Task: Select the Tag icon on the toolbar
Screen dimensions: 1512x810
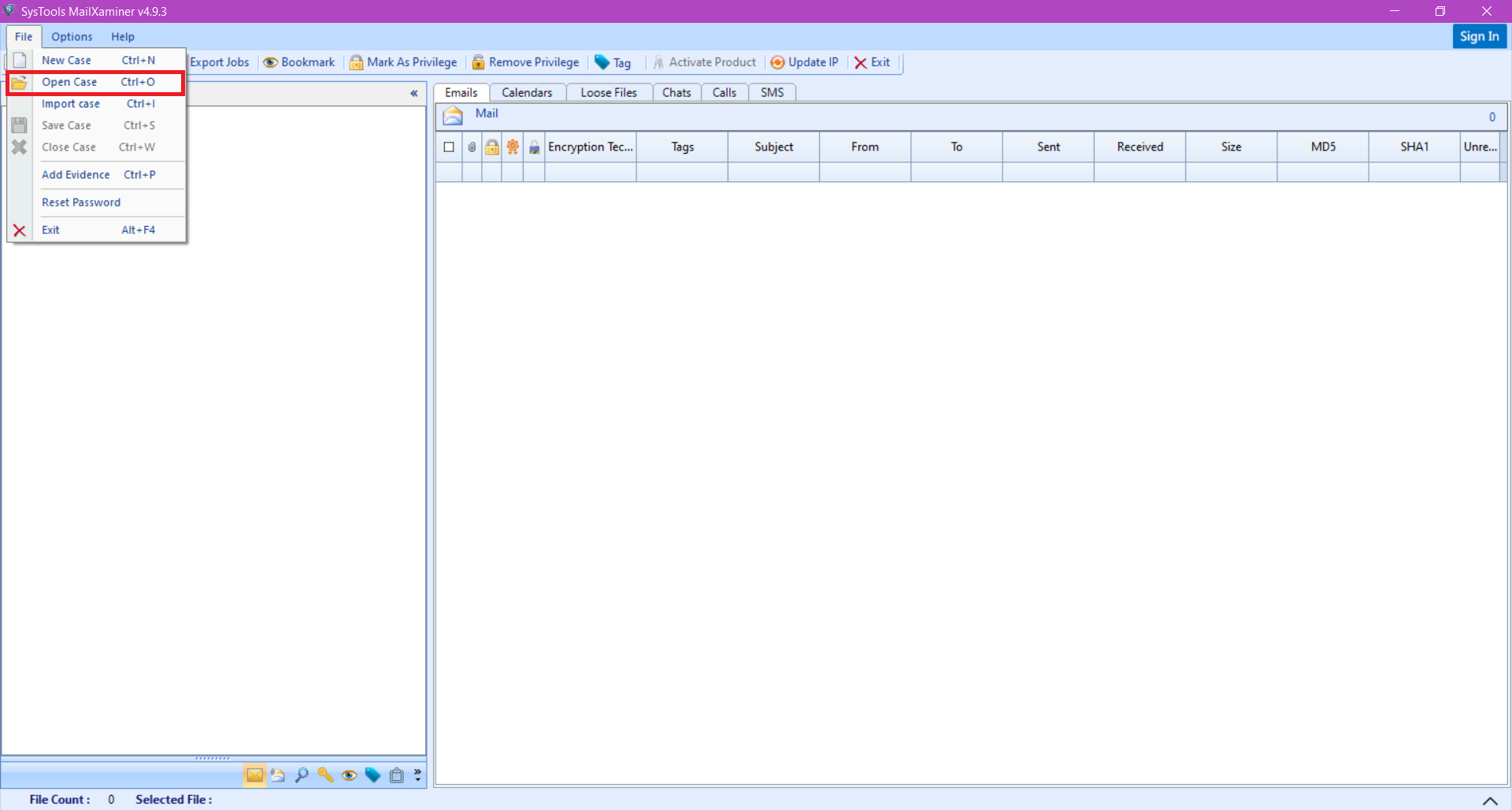Action: click(x=602, y=62)
